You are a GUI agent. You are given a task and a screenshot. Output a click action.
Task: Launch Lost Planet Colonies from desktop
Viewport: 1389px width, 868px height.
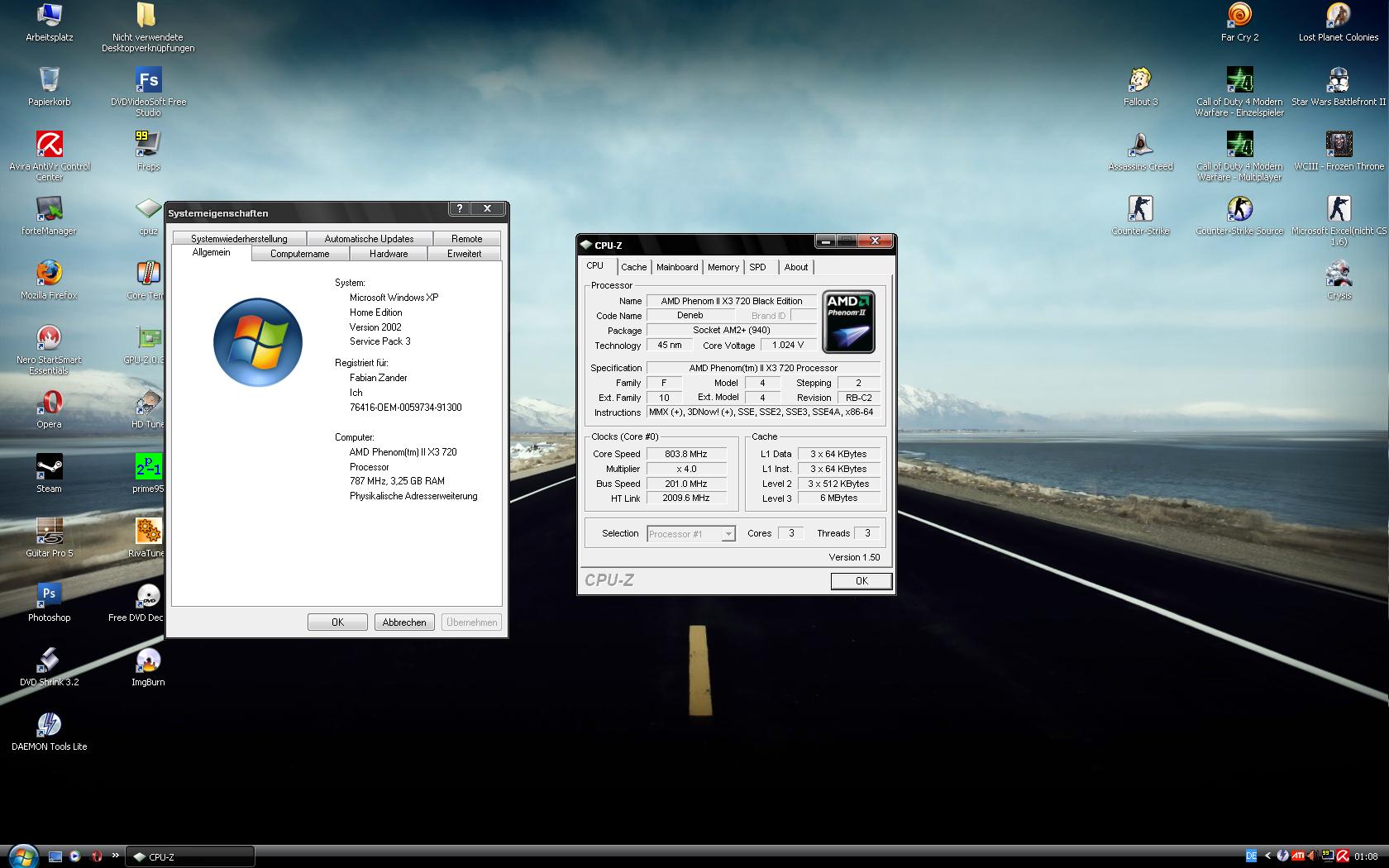[1339, 22]
